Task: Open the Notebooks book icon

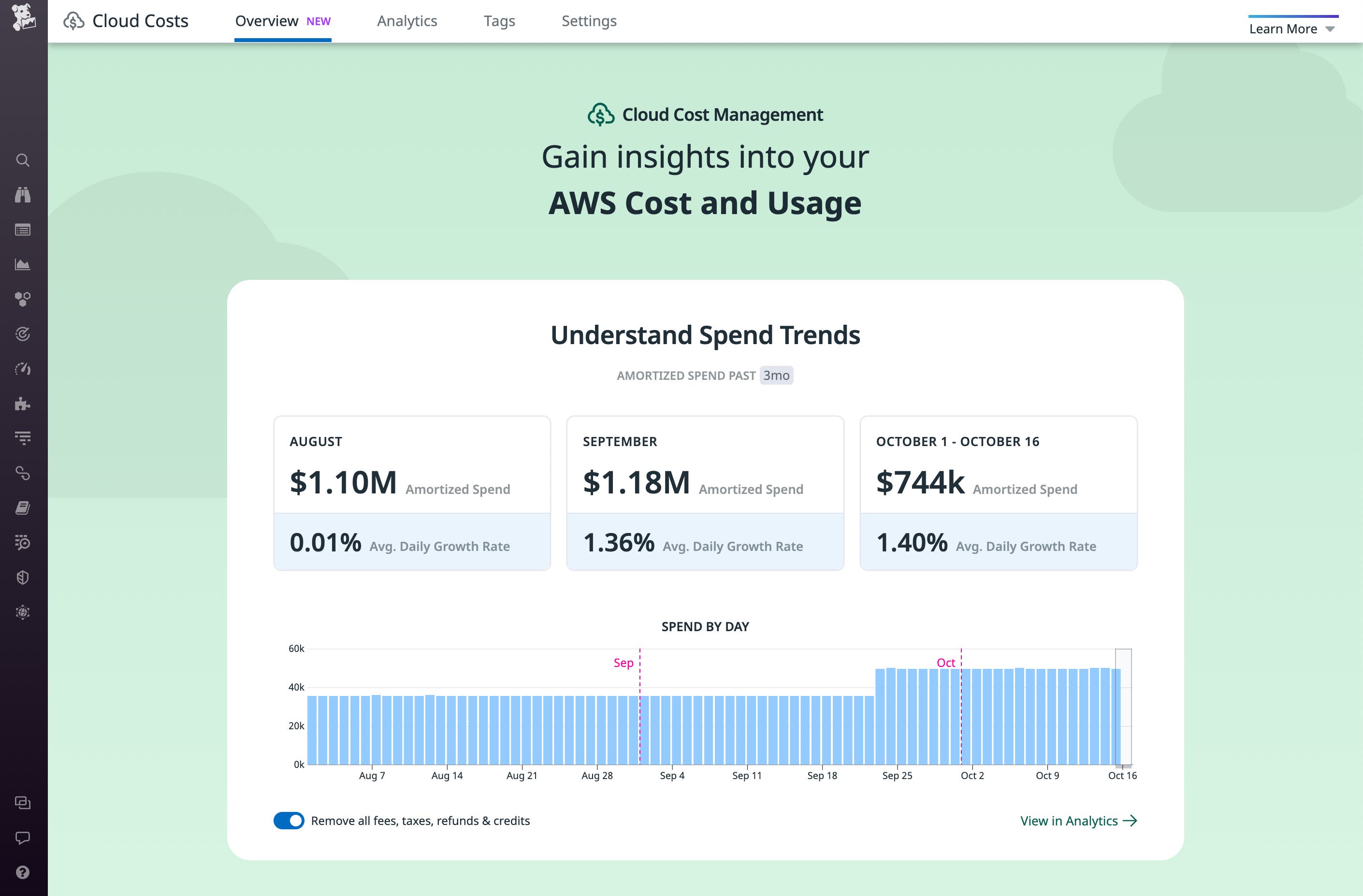Action: 23,508
